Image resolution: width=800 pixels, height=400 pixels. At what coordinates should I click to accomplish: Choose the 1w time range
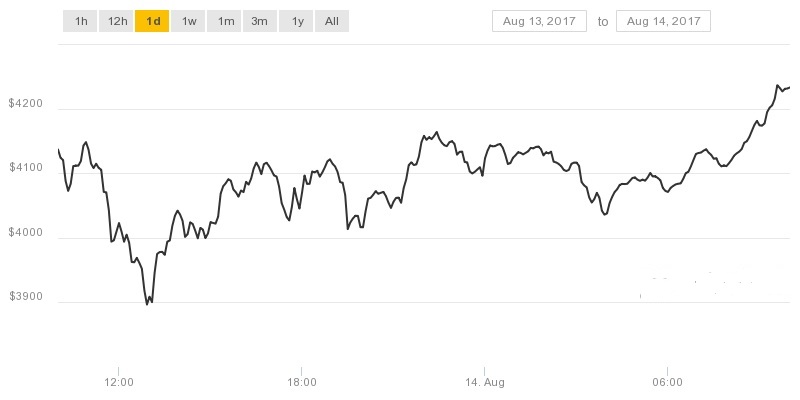(x=188, y=21)
